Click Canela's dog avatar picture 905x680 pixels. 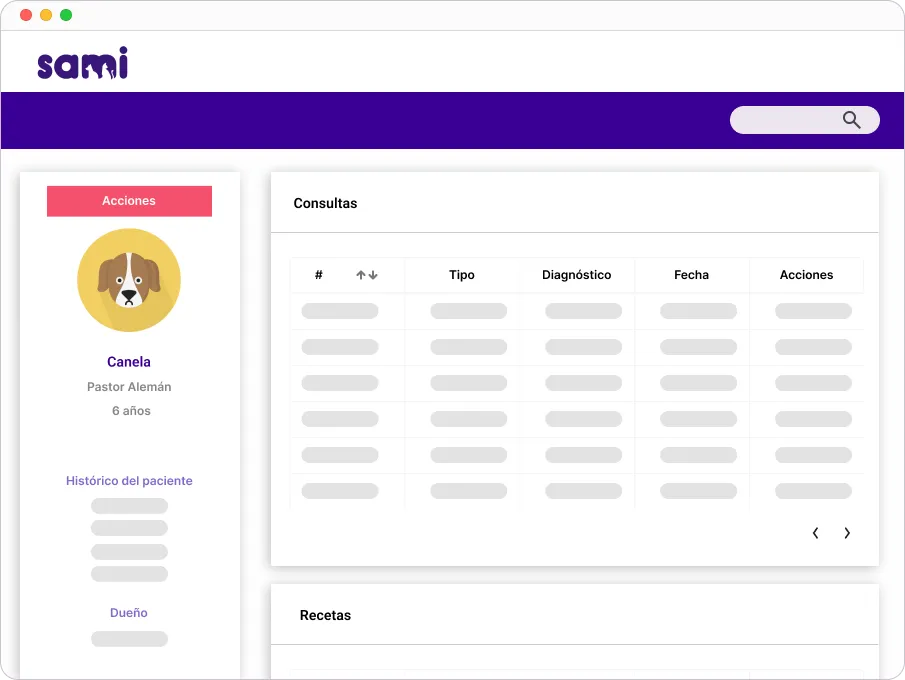point(129,280)
